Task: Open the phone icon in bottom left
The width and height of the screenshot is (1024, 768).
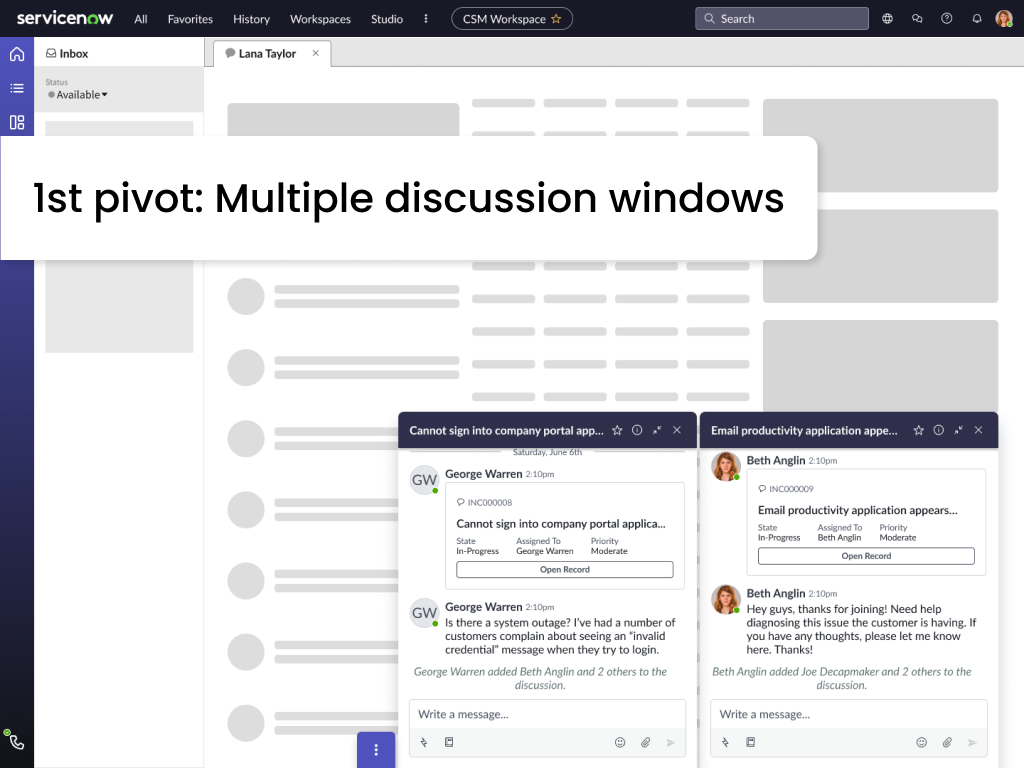Action: (16, 741)
